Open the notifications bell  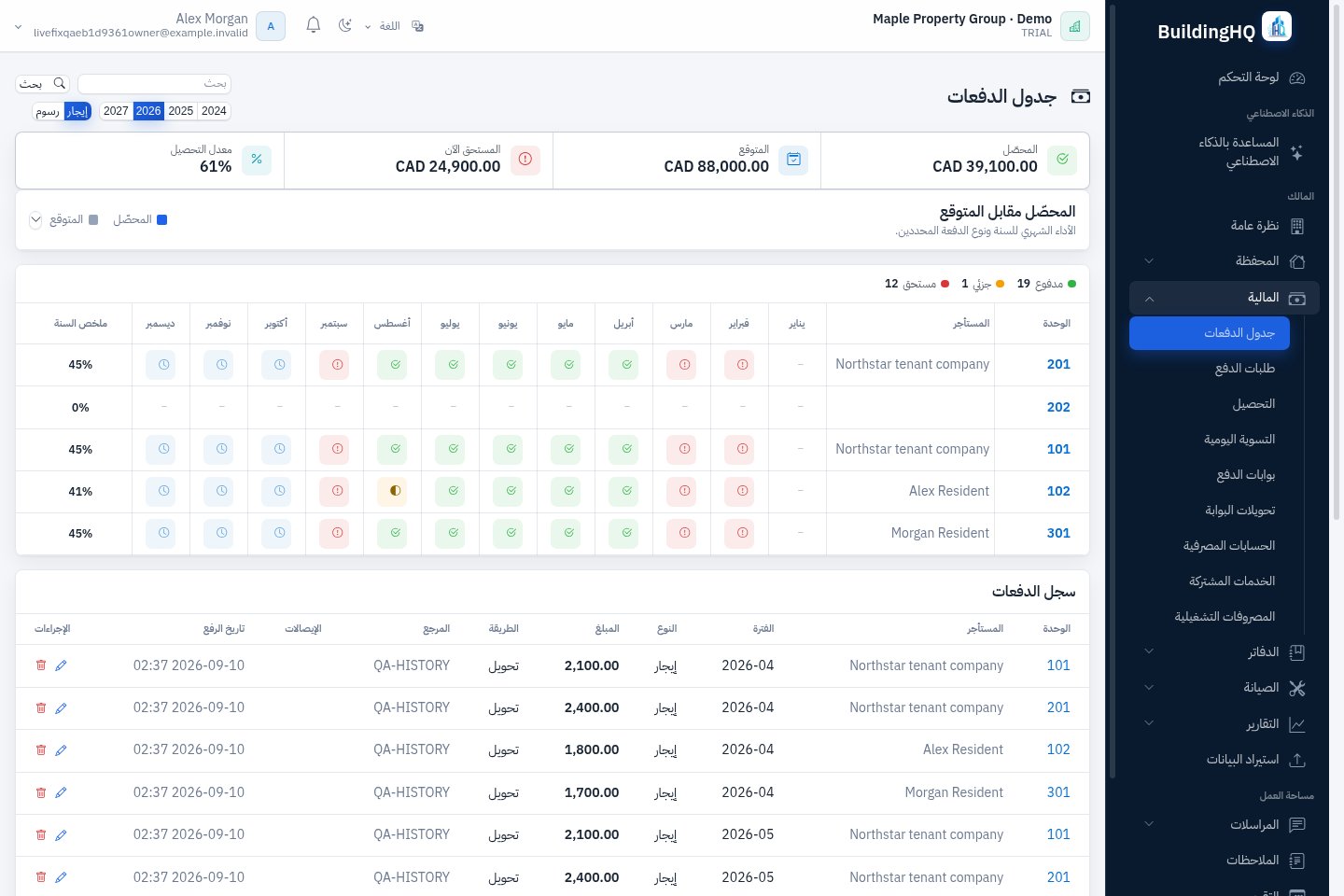pos(314,26)
